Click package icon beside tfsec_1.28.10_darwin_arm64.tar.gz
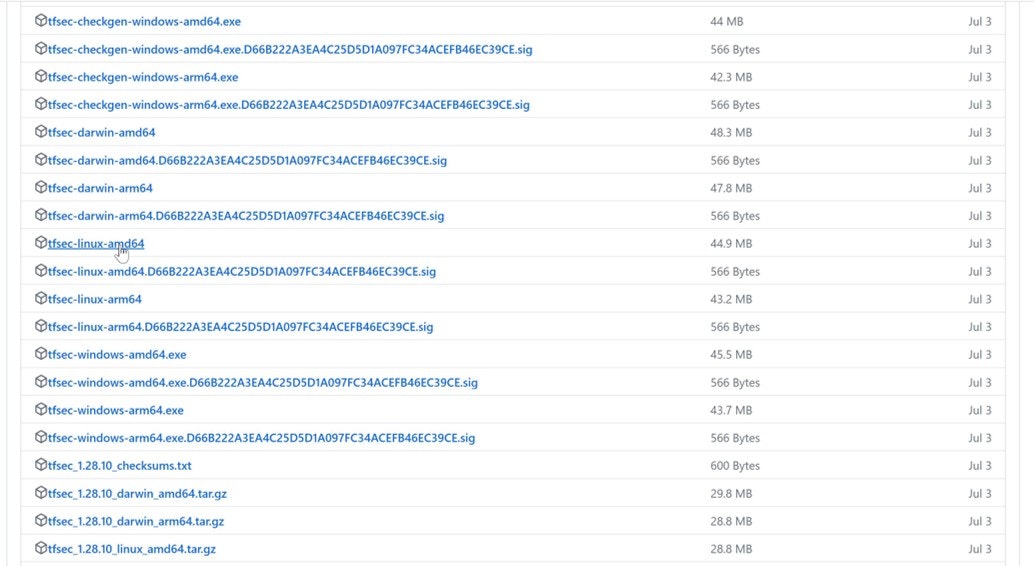Viewport: 1034px width, 566px height. point(41,520)
